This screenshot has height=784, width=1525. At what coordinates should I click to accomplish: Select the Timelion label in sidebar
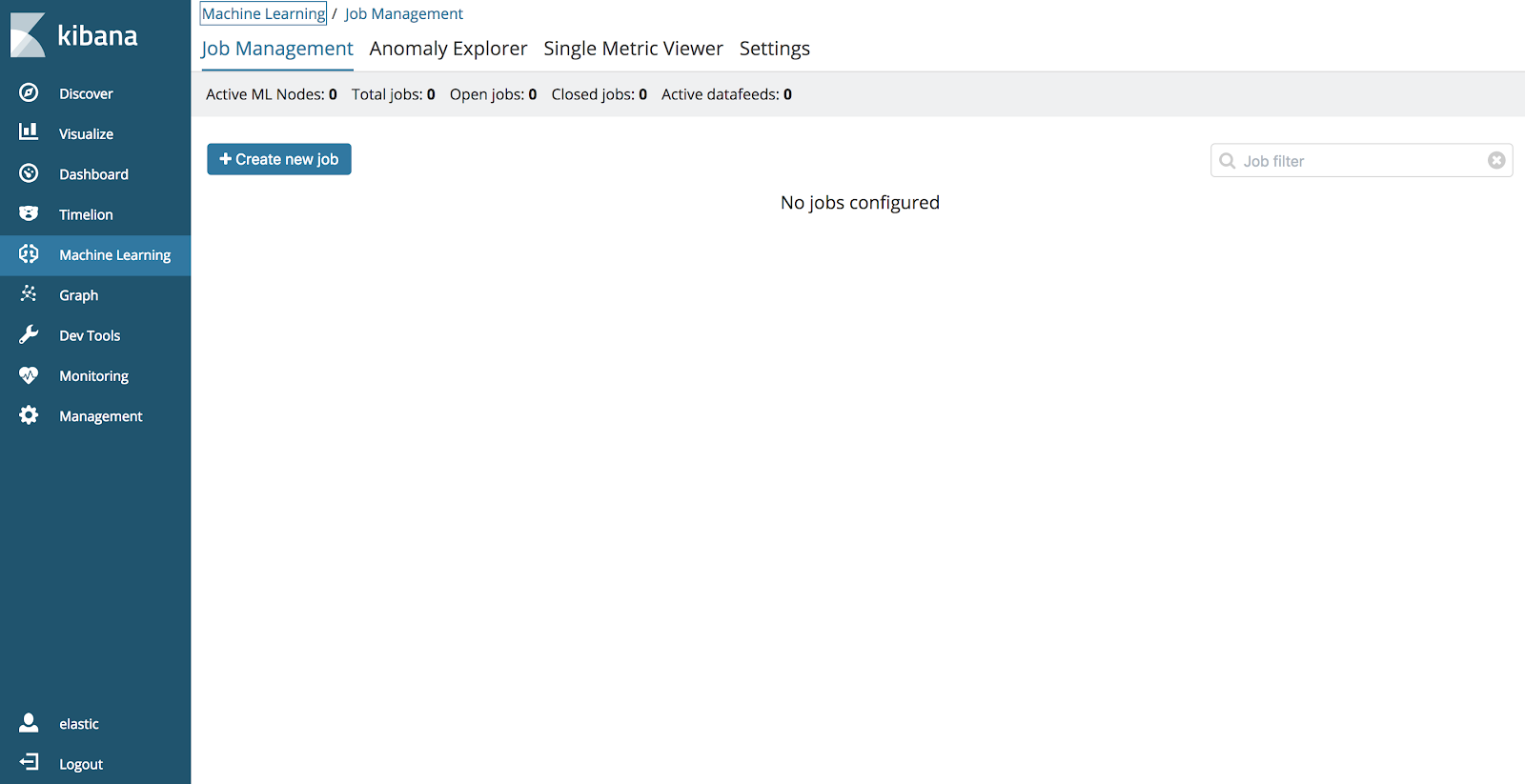(x=86, y=215)
